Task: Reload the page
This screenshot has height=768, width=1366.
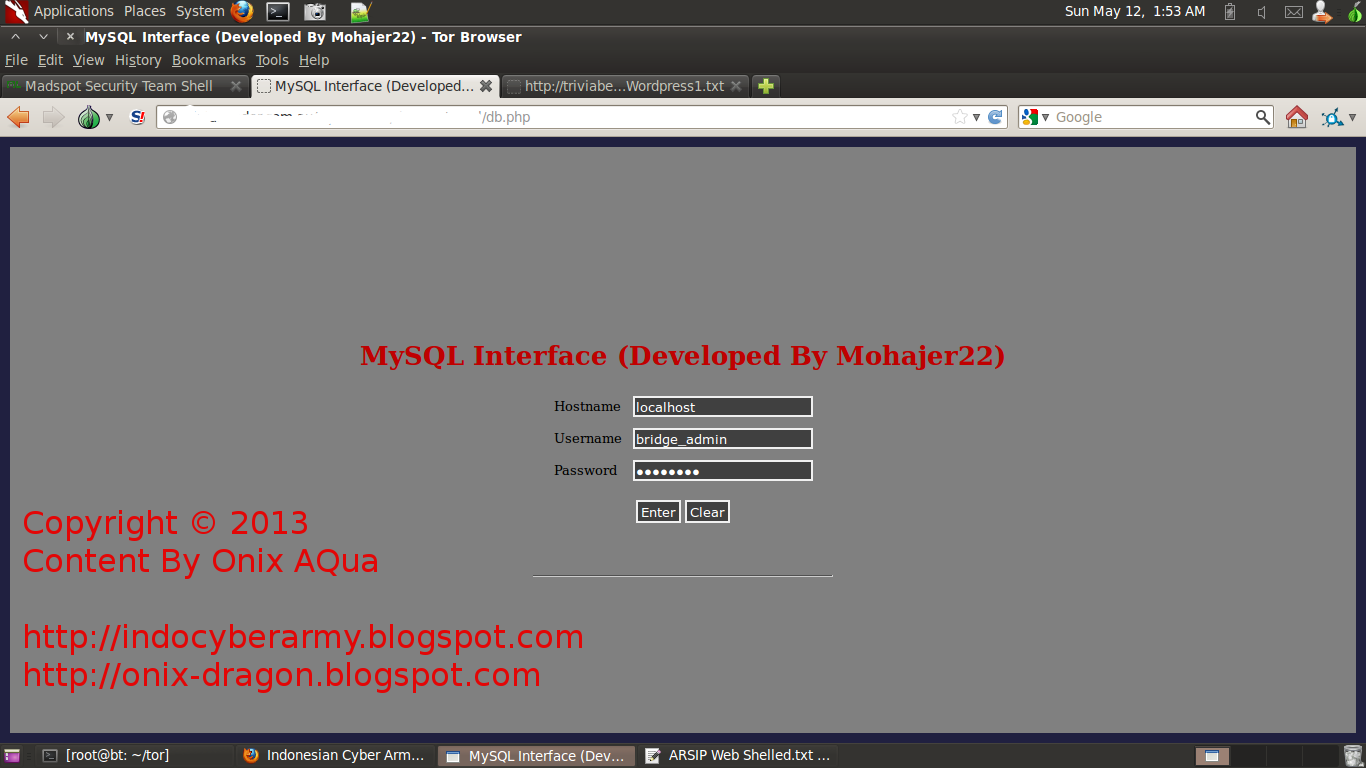Action: [x=995, y=117]
